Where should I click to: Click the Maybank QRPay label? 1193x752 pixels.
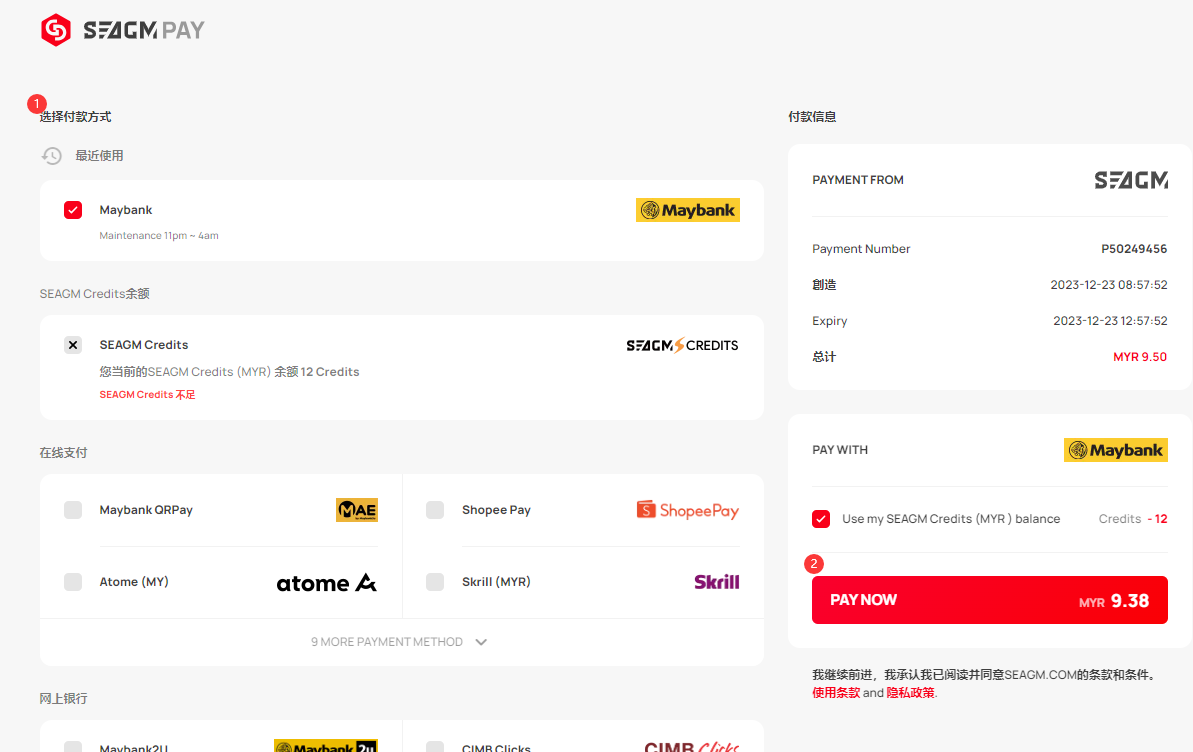146,510
